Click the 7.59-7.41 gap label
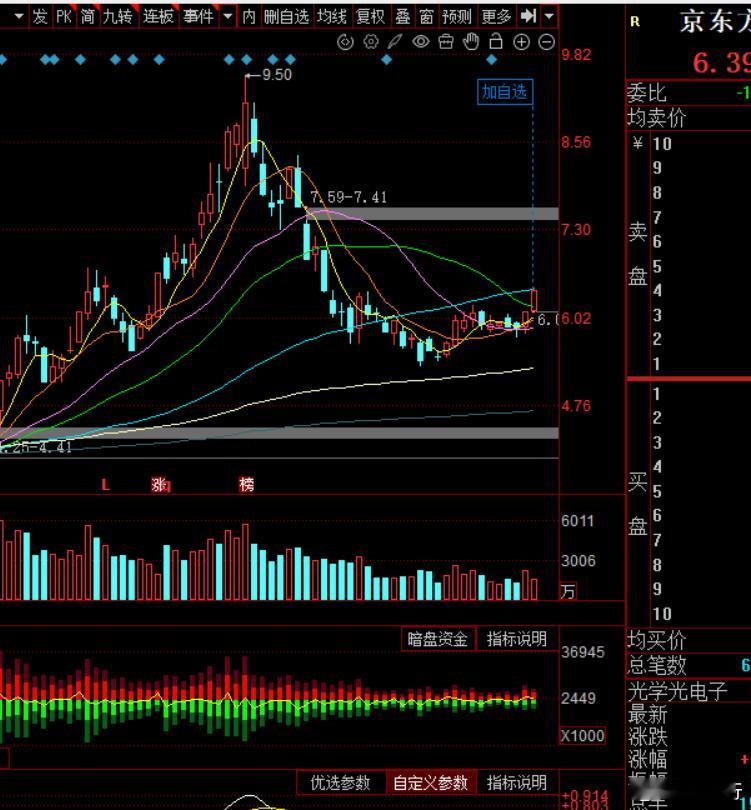751x810 pixels. [349, 197]
